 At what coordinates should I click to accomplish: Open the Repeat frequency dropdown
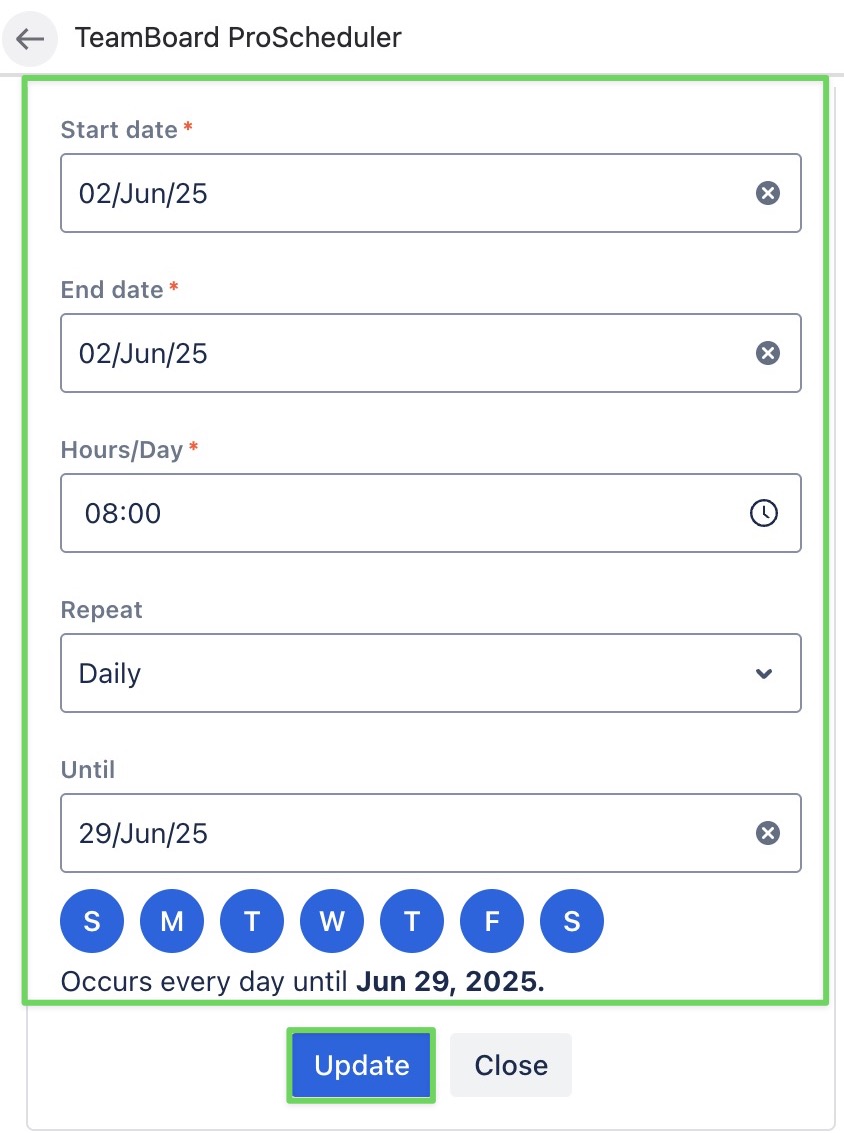point(430,672)
